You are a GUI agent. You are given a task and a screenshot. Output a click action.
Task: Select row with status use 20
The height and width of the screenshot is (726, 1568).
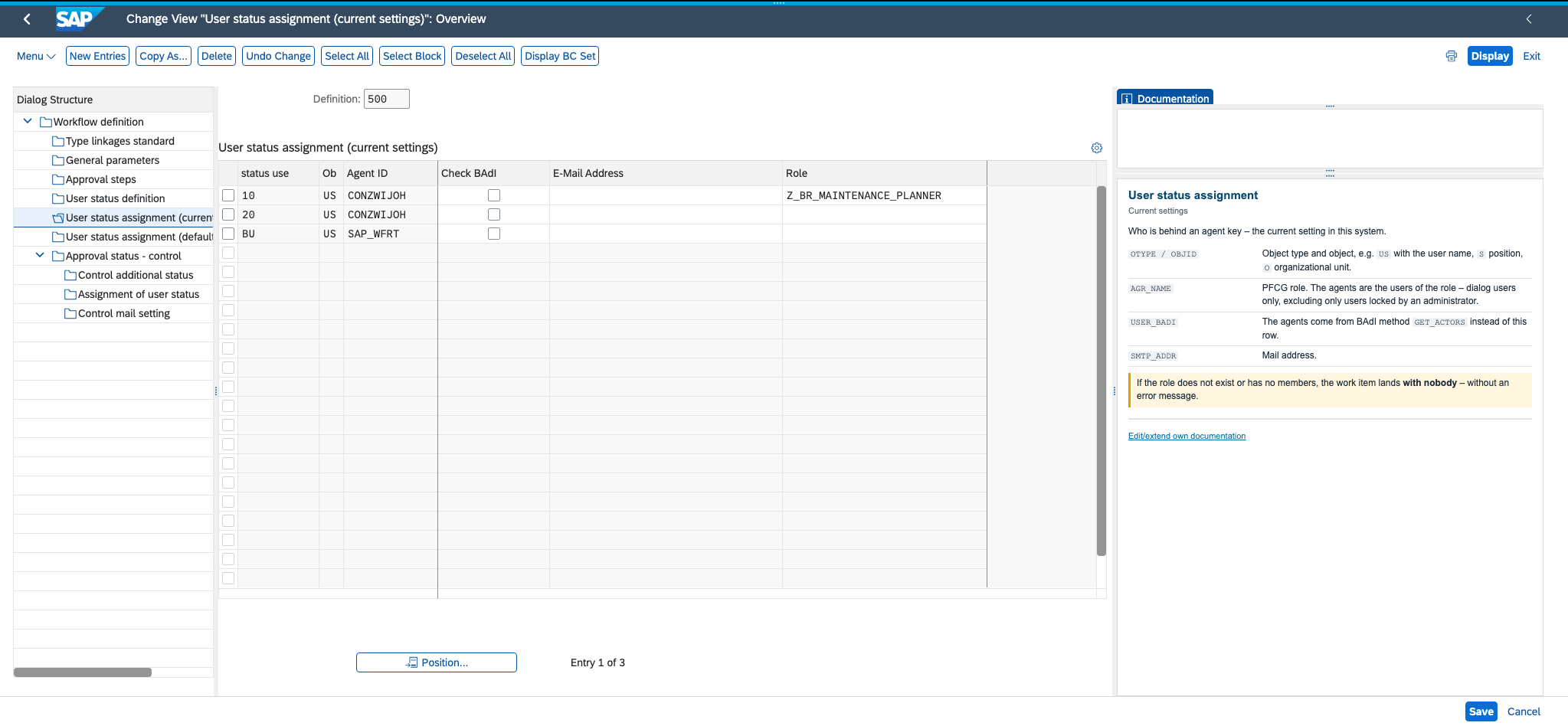[228, 214]
